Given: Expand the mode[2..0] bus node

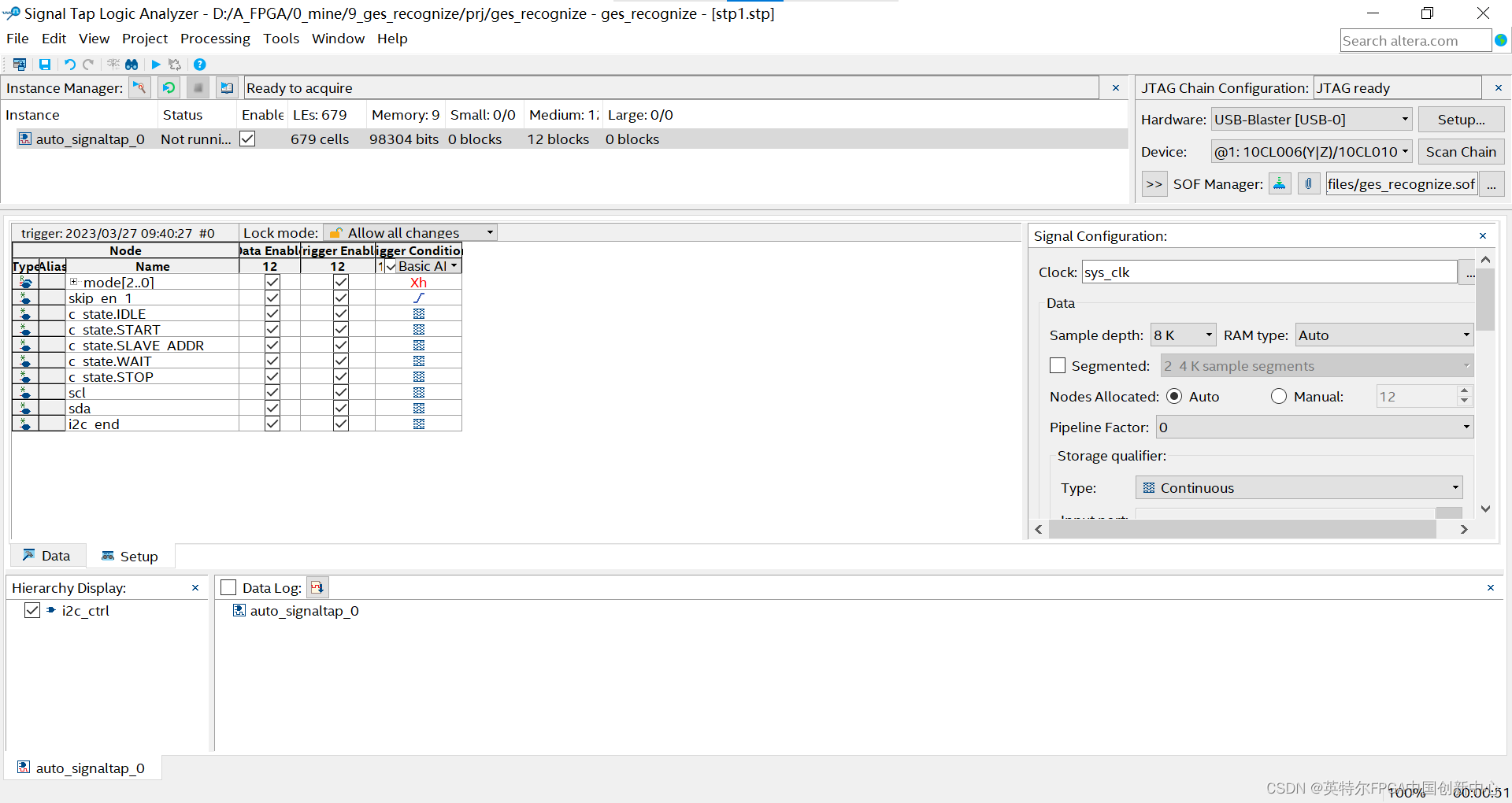Looking at the screenshot, I should click(x=74, y=282).
